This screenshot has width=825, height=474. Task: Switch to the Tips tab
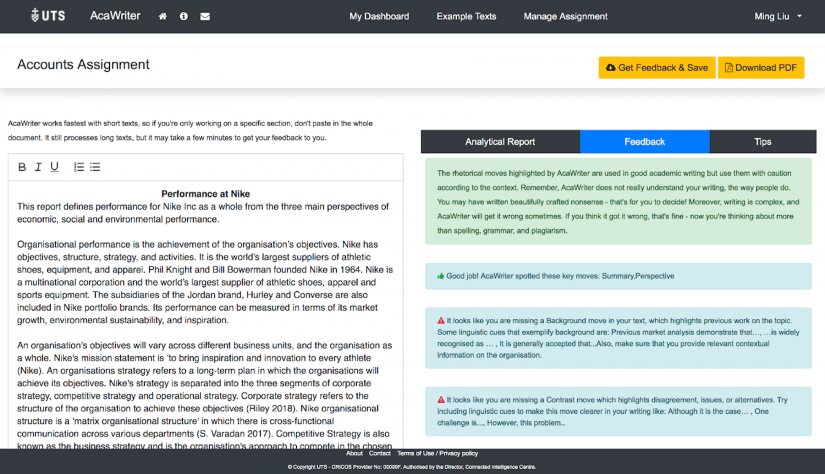[762, 142]
